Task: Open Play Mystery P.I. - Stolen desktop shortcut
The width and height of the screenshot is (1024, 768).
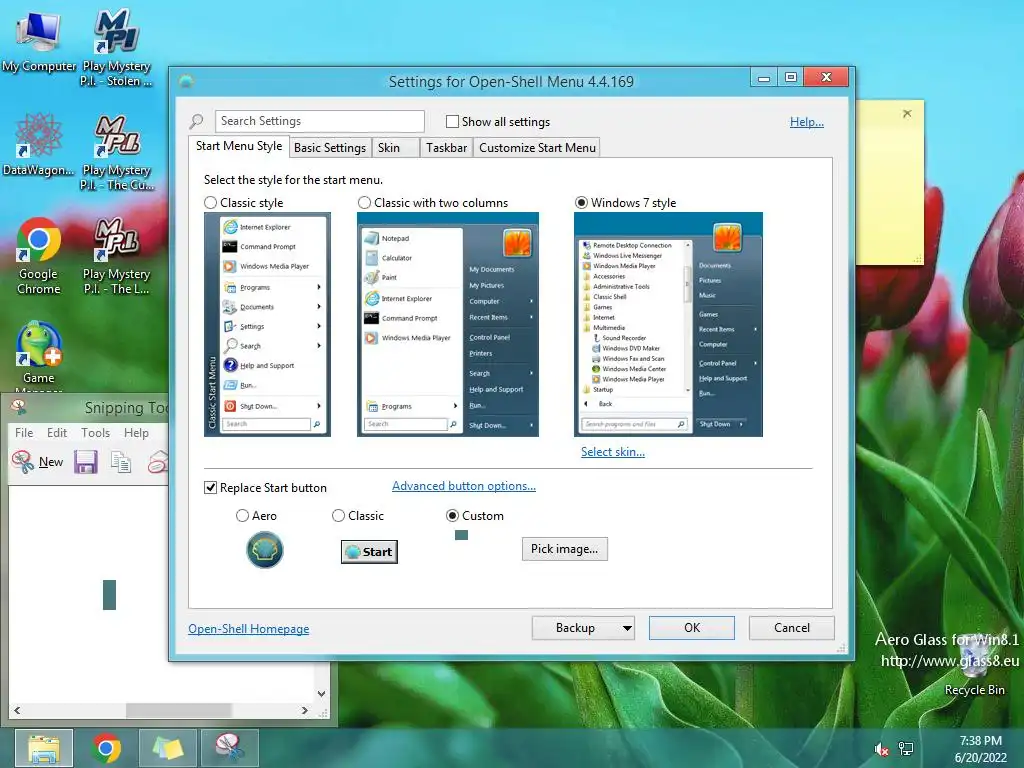Action: point(116,47)
